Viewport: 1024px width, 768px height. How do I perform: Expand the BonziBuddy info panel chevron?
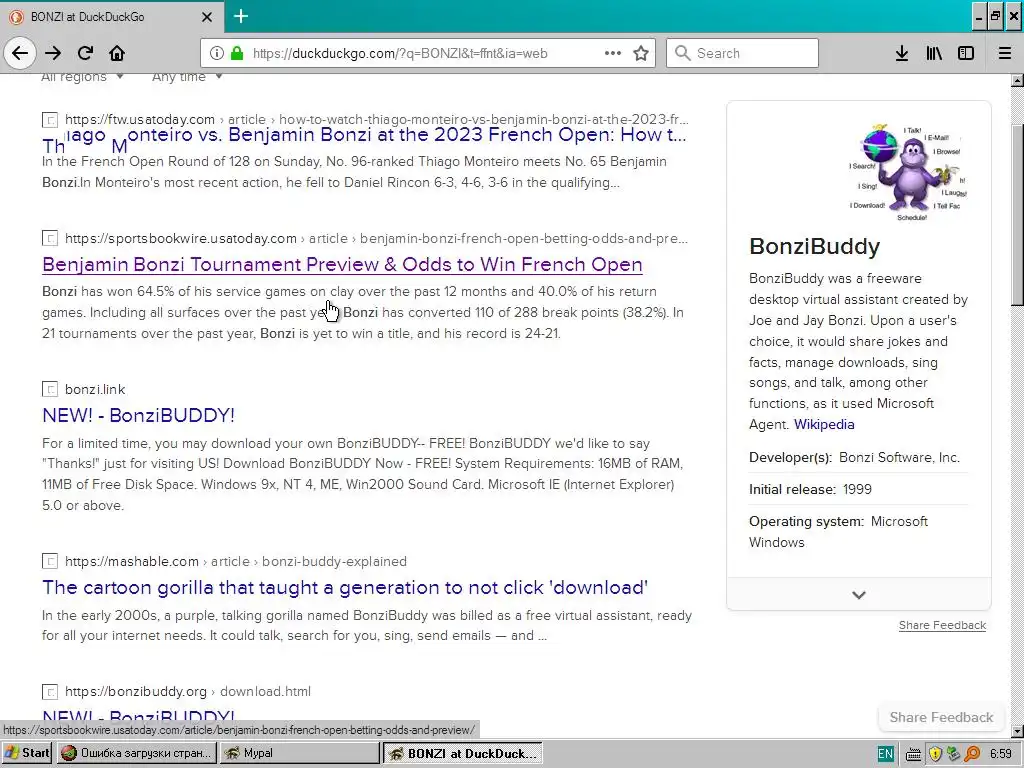point(859,594)
